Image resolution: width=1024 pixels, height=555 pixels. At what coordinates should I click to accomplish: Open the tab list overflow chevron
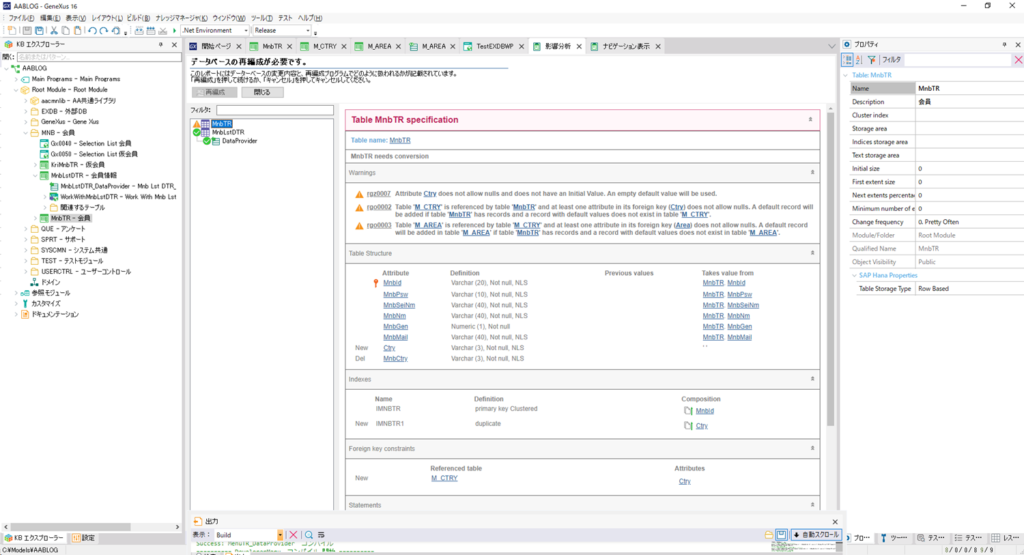831,46
